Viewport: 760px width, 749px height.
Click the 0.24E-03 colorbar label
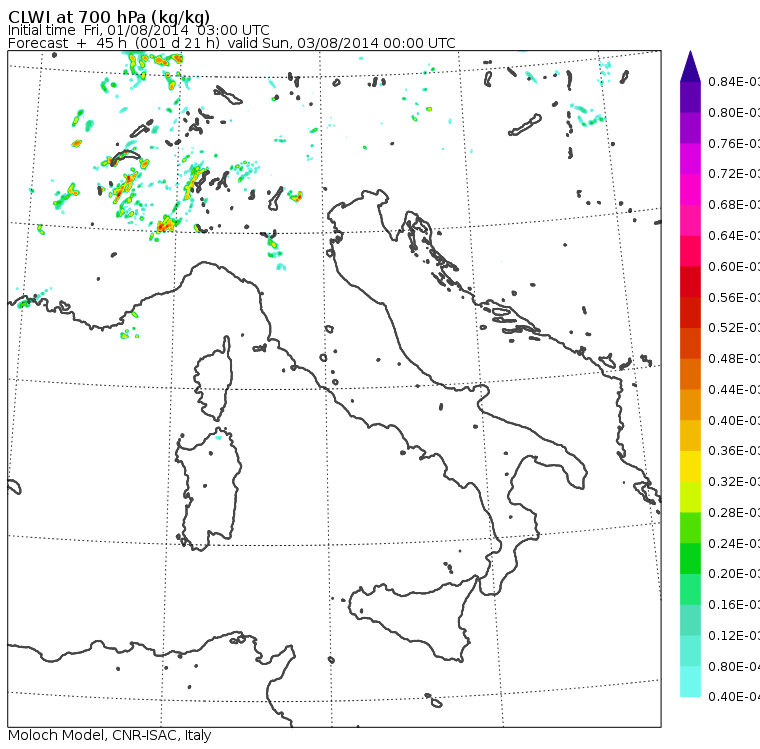tap(734, 543)
